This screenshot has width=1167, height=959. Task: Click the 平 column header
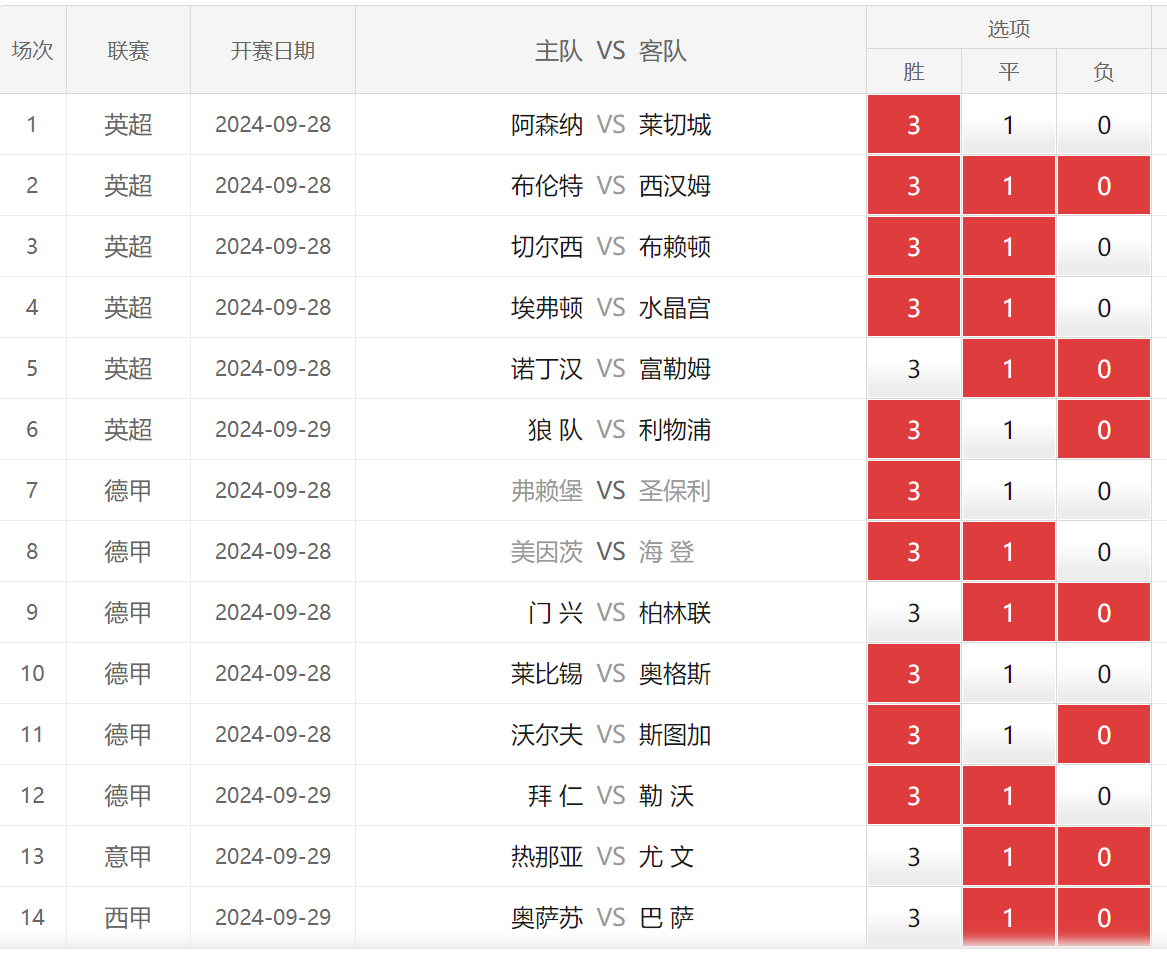point(1008,71)
